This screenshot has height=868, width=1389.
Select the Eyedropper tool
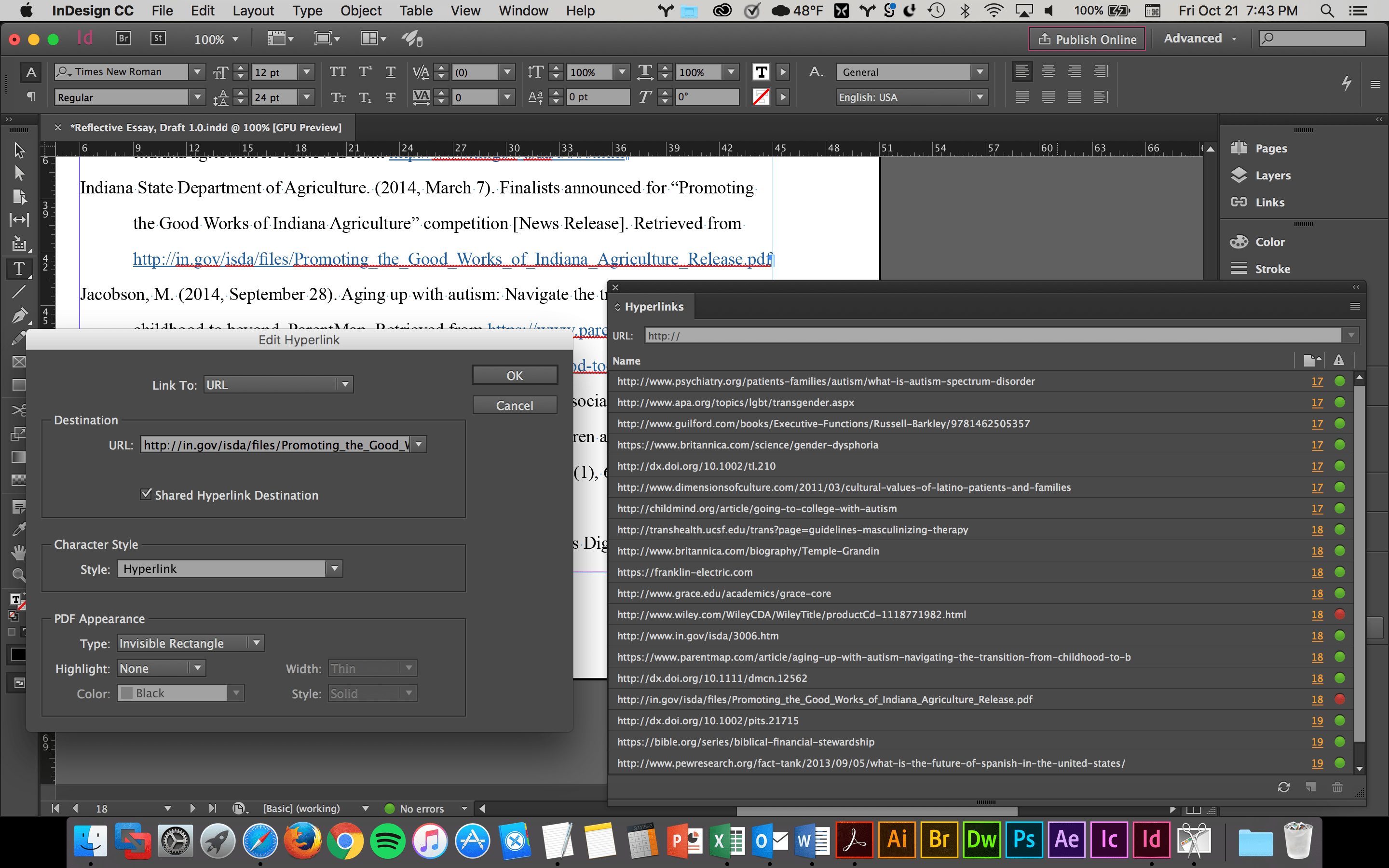[19, 529]
